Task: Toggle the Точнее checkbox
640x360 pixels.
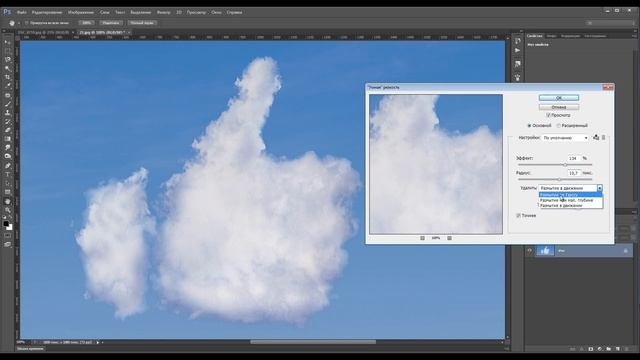Action: coord(518,216)
